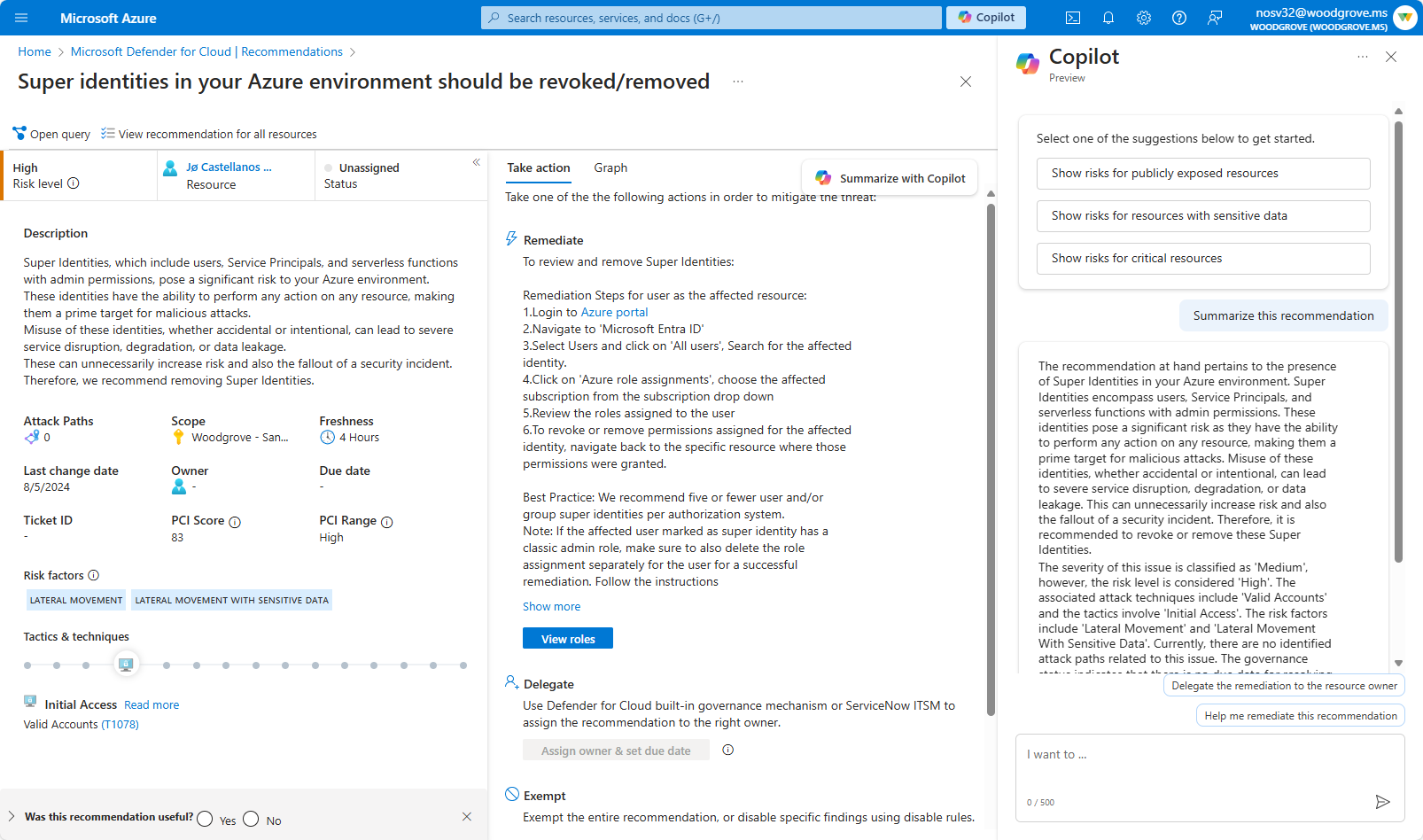Open the notifications bell
The image size is (1423, 840).
click(x=1108, y=18)
